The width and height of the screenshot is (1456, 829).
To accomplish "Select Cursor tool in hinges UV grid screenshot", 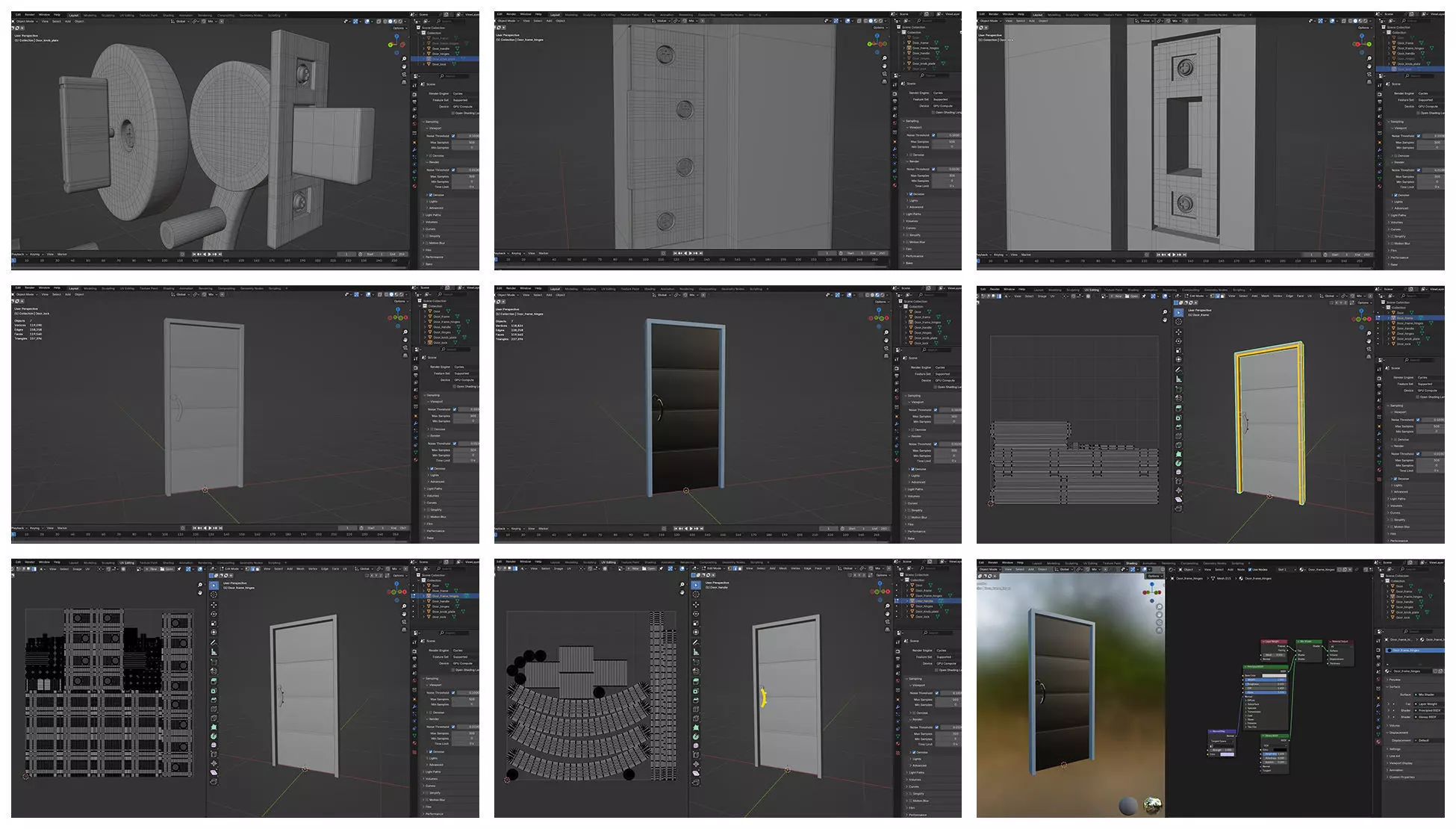I will click(214, 594).
